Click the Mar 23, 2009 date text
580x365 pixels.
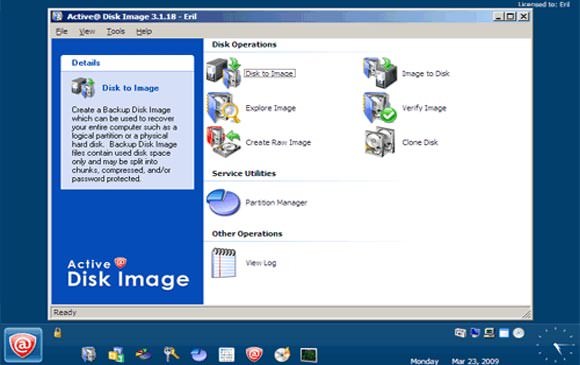pyautogui.click(x=475, y=361)
